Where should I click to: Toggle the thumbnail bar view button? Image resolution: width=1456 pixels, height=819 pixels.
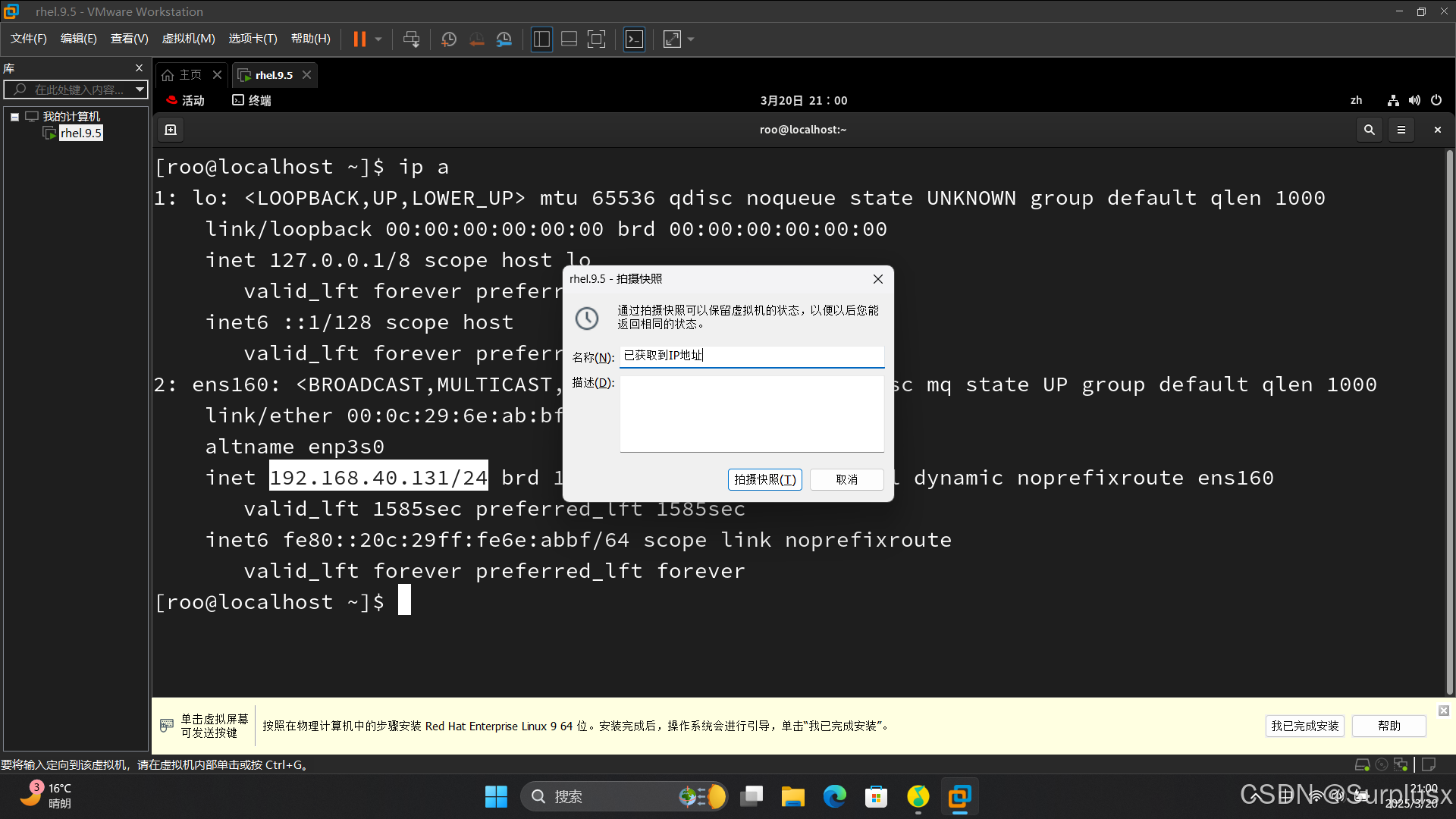point(569,39)
